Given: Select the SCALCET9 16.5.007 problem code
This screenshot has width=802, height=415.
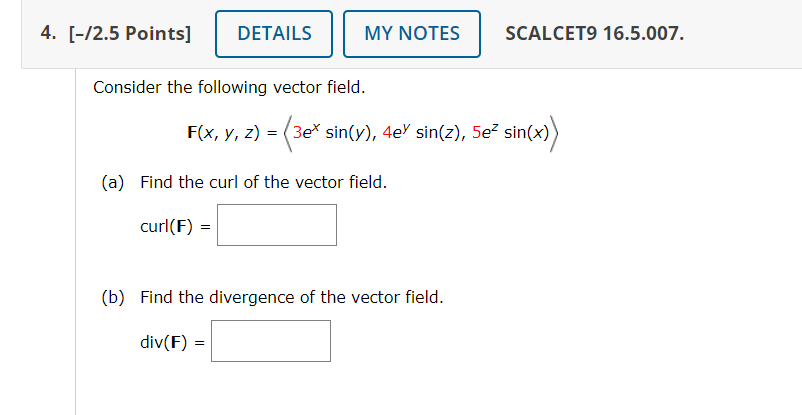Looking at the screenshot, I should (594, 34).
